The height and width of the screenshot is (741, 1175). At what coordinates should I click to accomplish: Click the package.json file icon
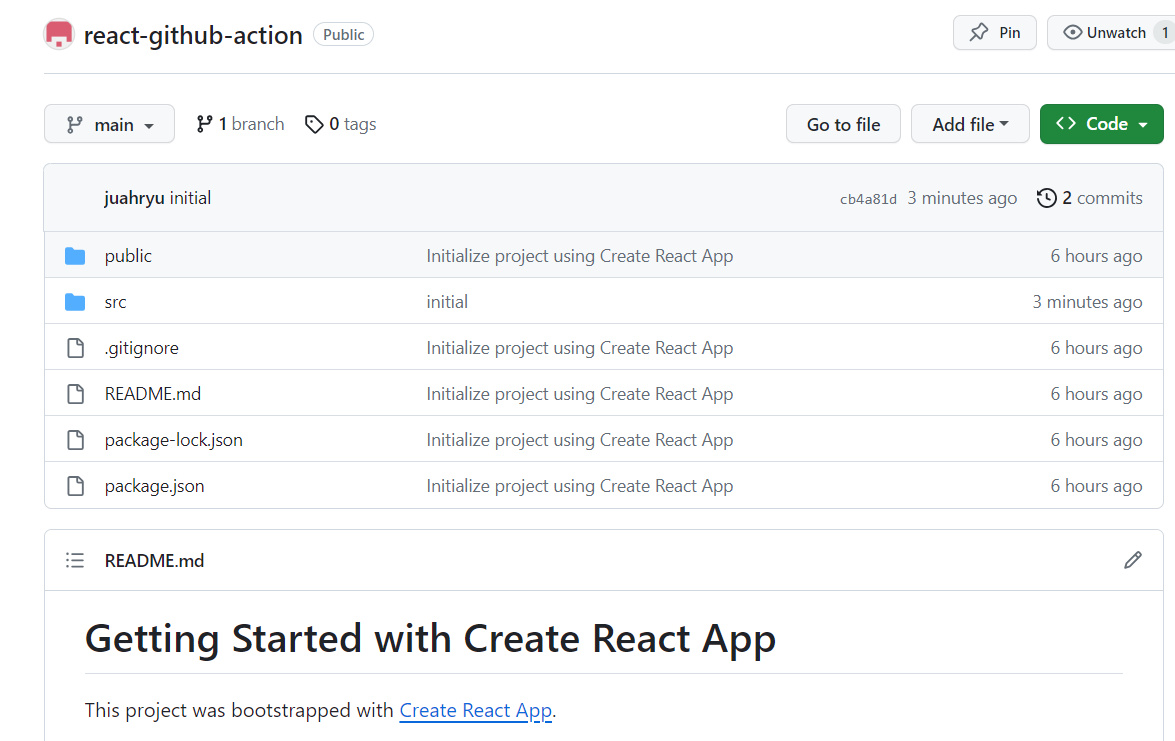(75, 486)
